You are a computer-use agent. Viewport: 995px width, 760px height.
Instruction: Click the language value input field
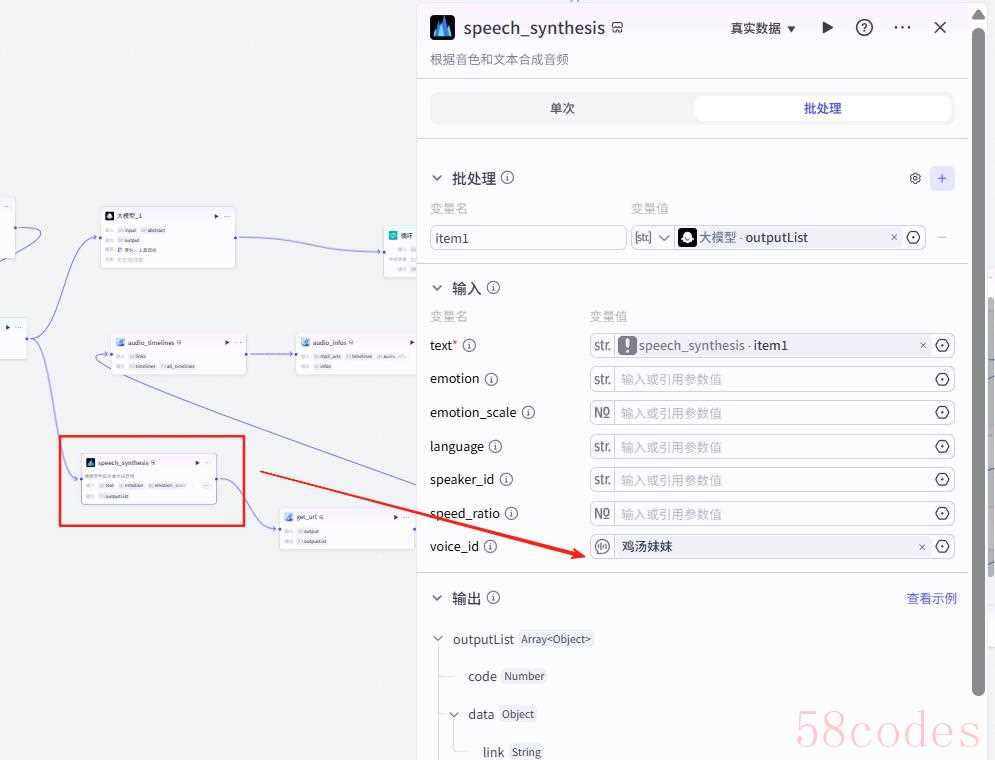(772, 447)
